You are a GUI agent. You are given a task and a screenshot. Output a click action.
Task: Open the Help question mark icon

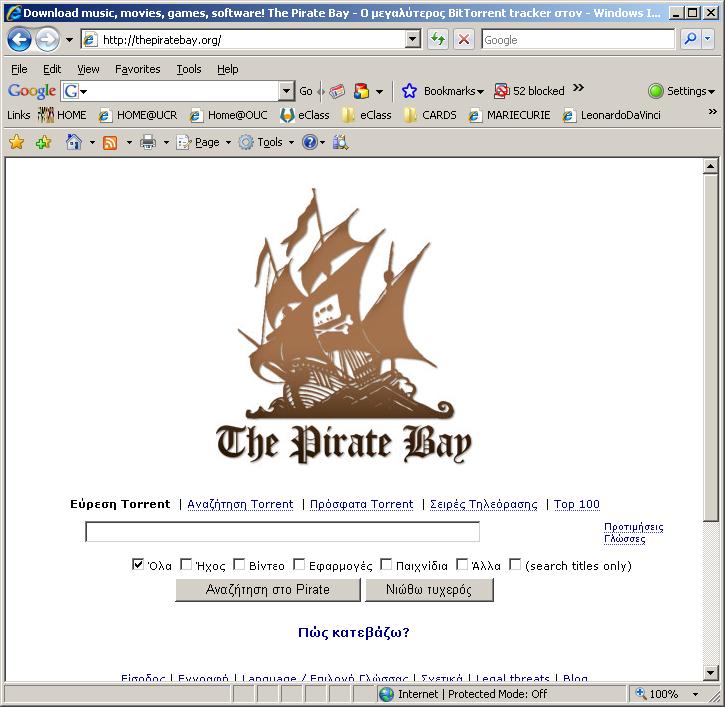click(309, 142)
